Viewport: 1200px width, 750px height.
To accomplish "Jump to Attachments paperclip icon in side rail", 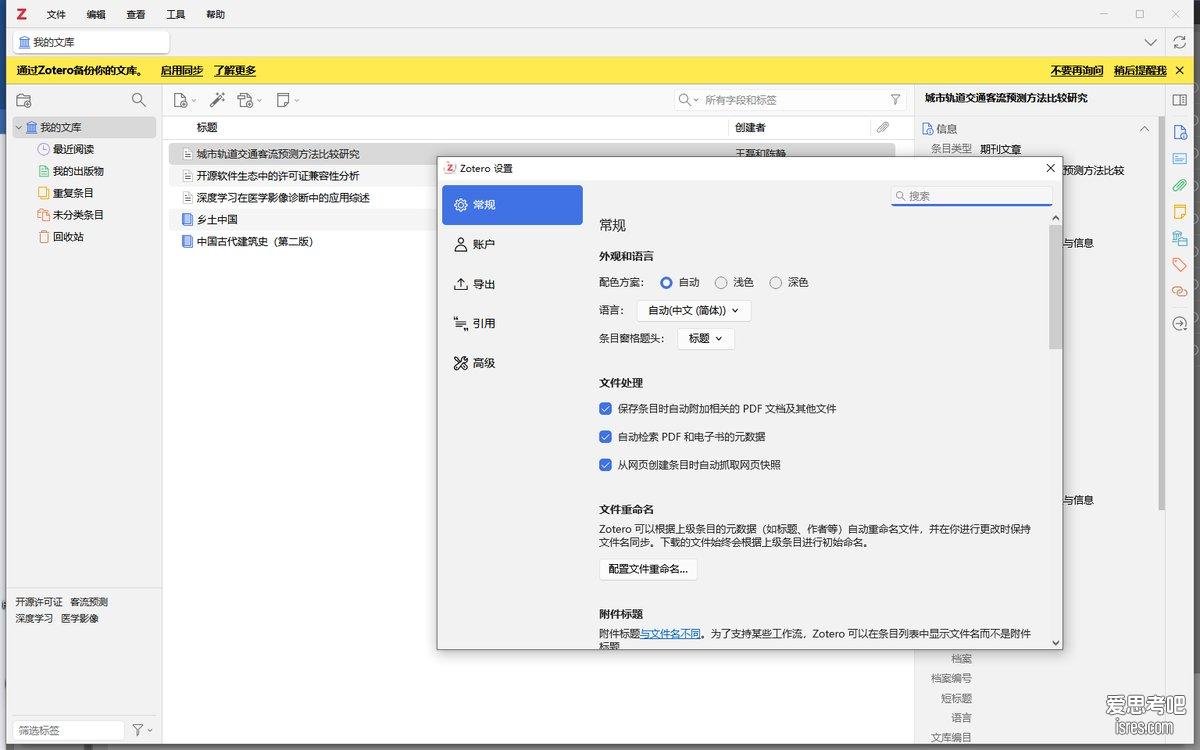I will click(x=1180, y=185).
